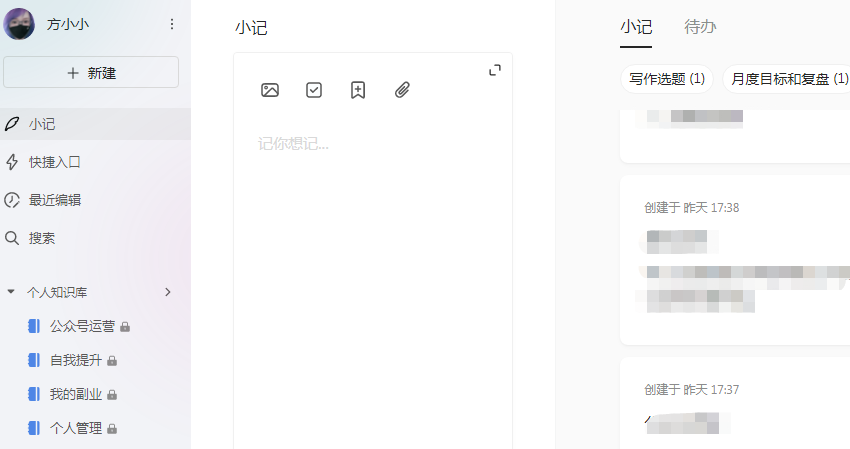
Task: Add a to-do checkbox to note
Action: click(314, 90)
